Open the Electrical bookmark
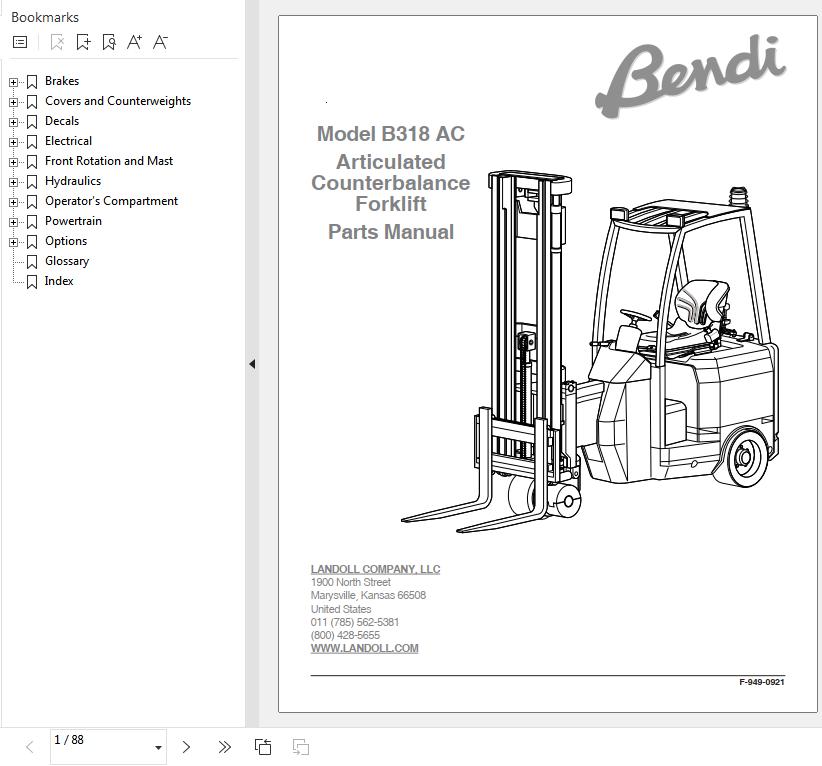The height and width of the screenshot is (766, 822). point(68,141)
